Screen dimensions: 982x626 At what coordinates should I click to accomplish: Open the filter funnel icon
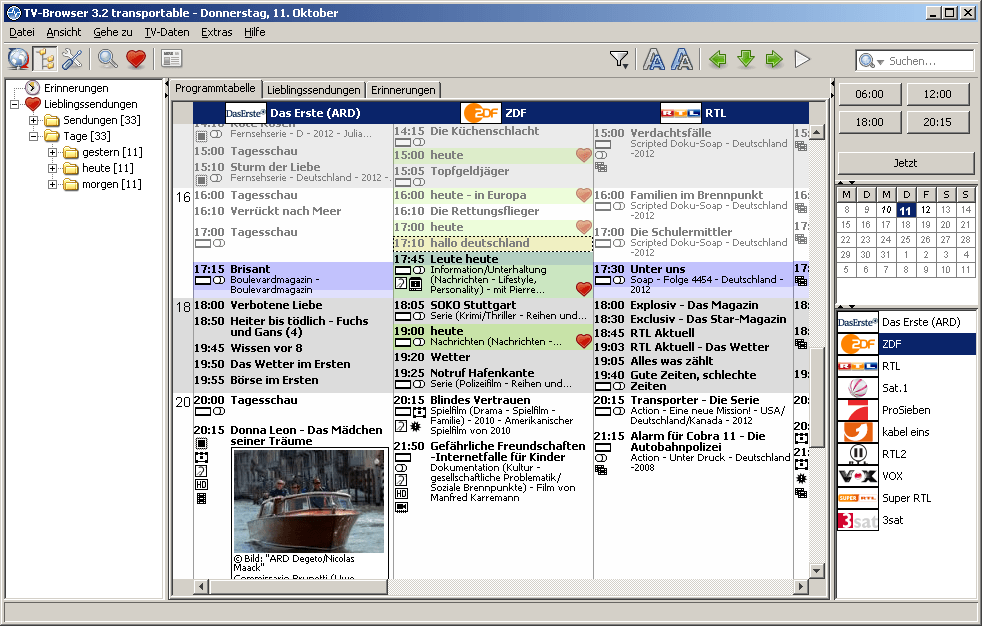pos(619,59)
